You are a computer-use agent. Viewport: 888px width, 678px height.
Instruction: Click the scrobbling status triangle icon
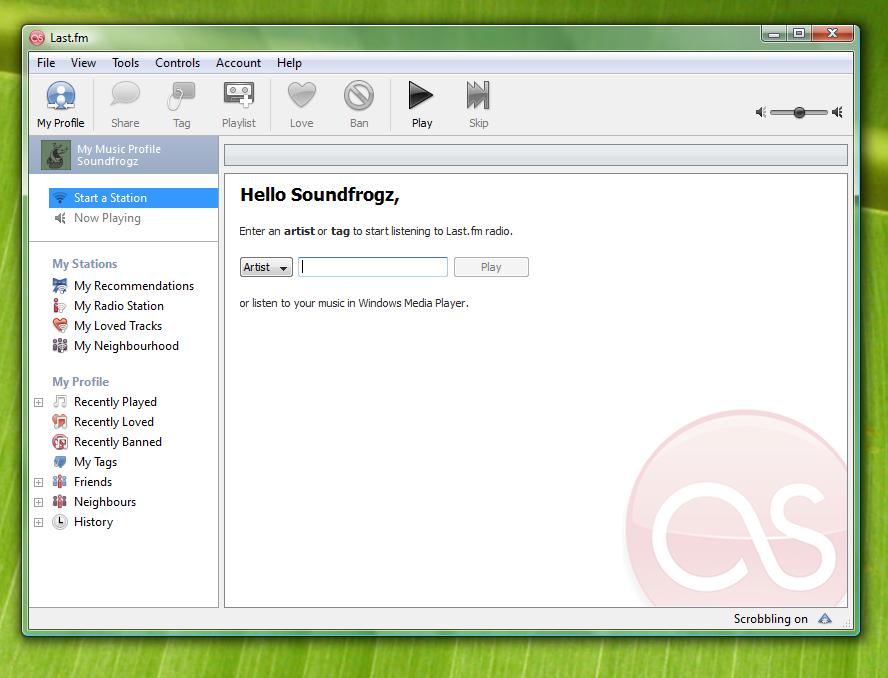pos(825,619)
